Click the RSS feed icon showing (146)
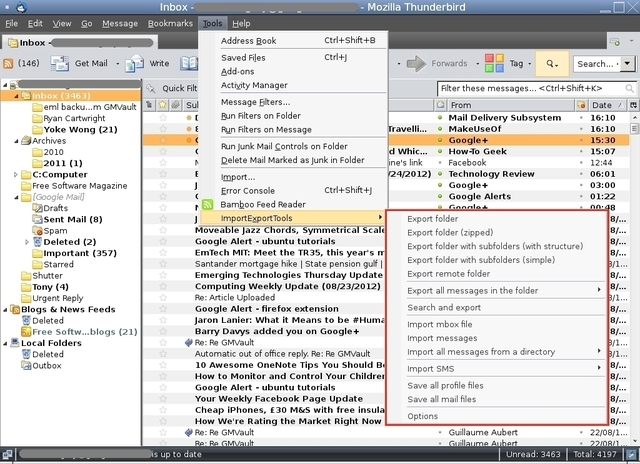640x464 pixels. pos(8,63)
